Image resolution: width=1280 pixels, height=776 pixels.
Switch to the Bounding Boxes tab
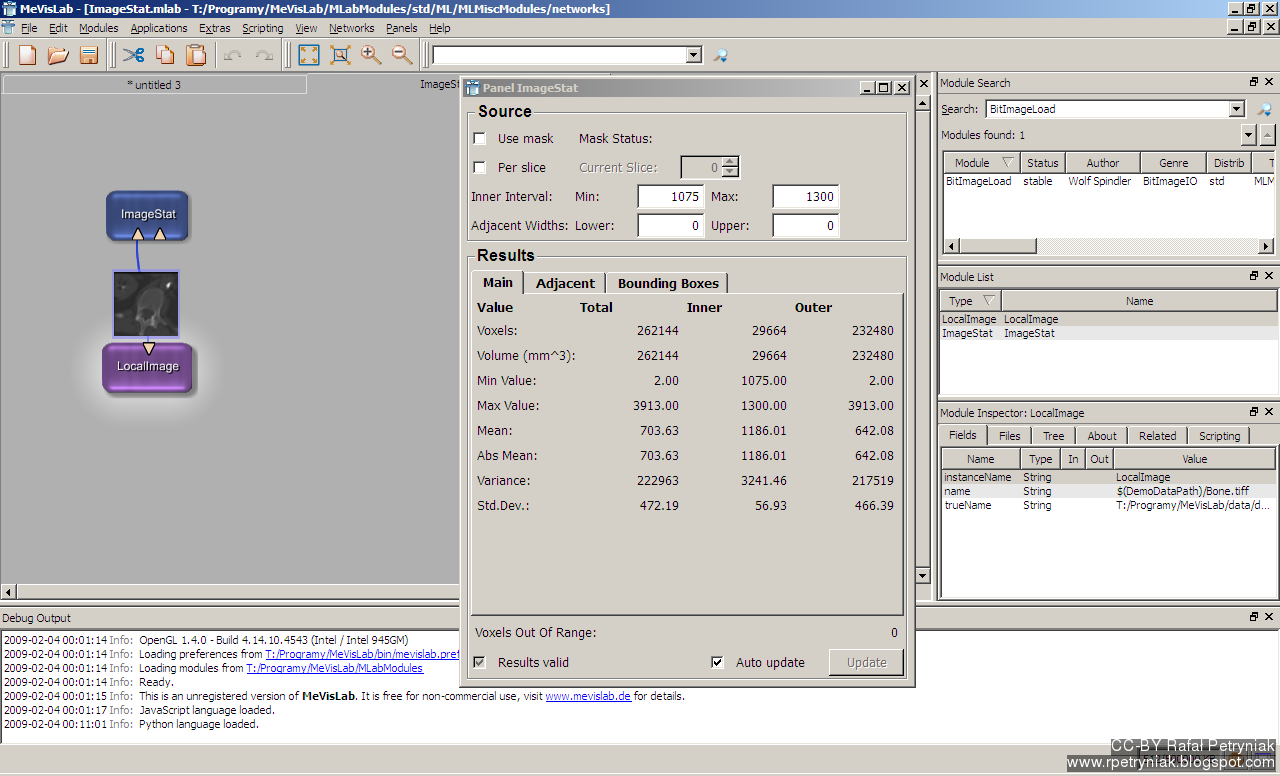668,283
